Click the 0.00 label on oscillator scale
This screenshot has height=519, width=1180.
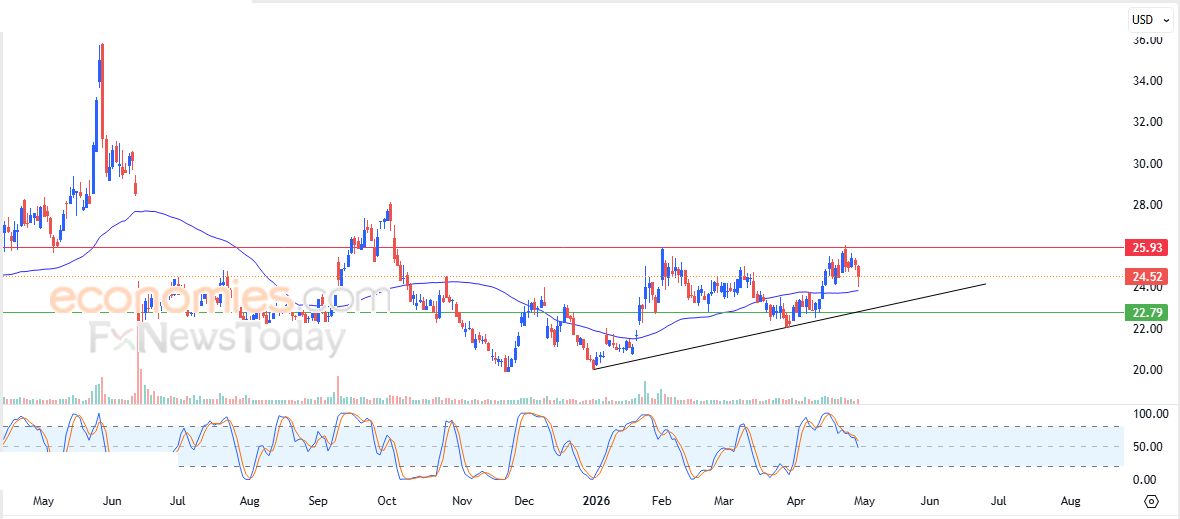[x=1144, y=480]
